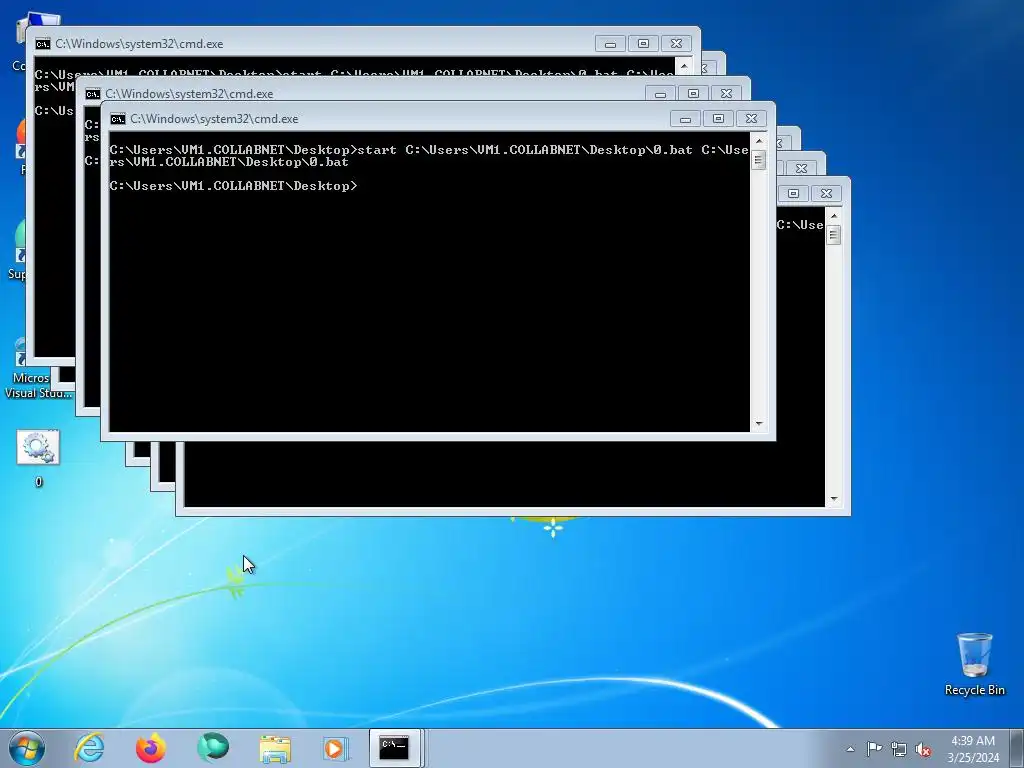This screenshot has width=1024, height=768.
Task: Close the front cmd.exe window
Action: click(x=751, y=119)
